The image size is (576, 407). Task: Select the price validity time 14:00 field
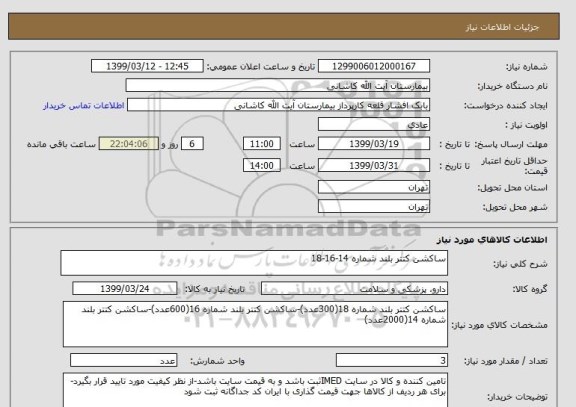tap(262, 165)
